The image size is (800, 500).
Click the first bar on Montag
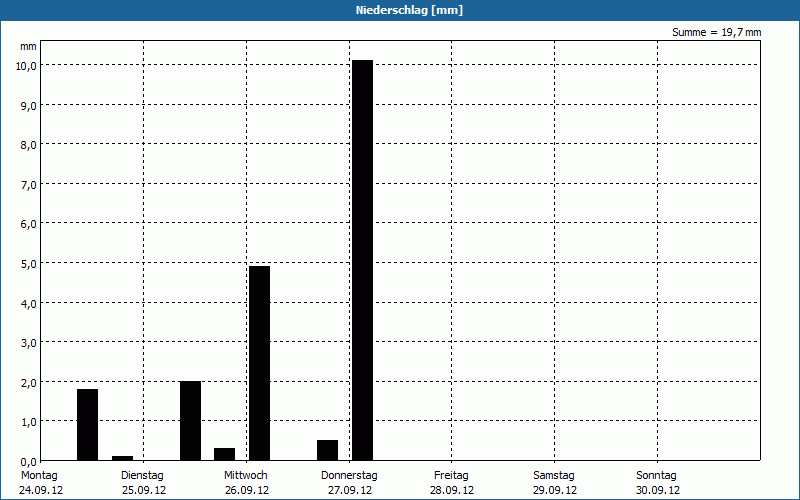(x=88, y=424)
